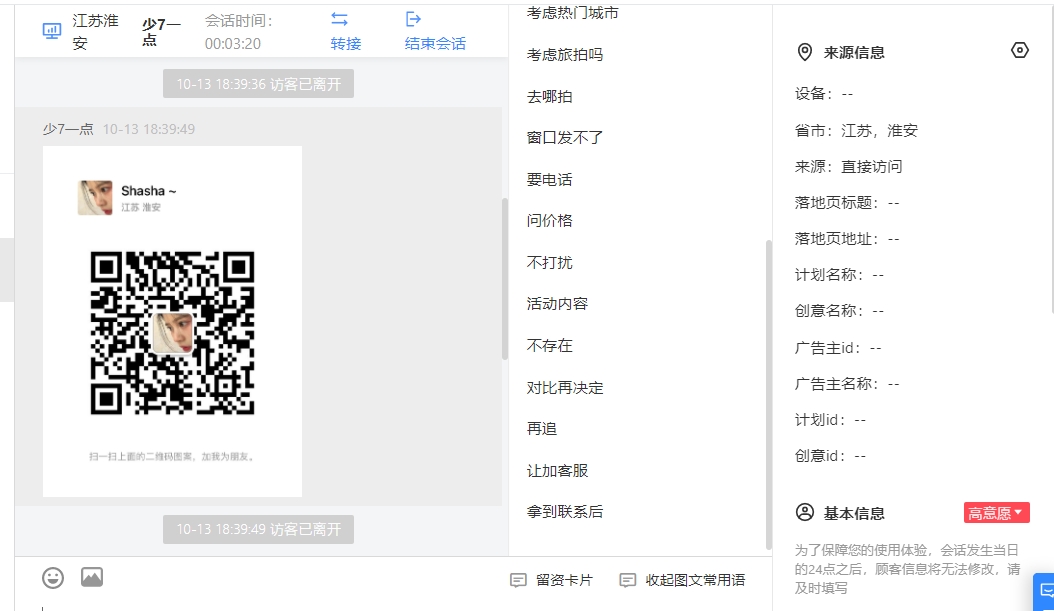The width and height of the screenshot is (1054, 611).
Task: Click the 结束会话 exit icon
Action: (x=413, y=19)
